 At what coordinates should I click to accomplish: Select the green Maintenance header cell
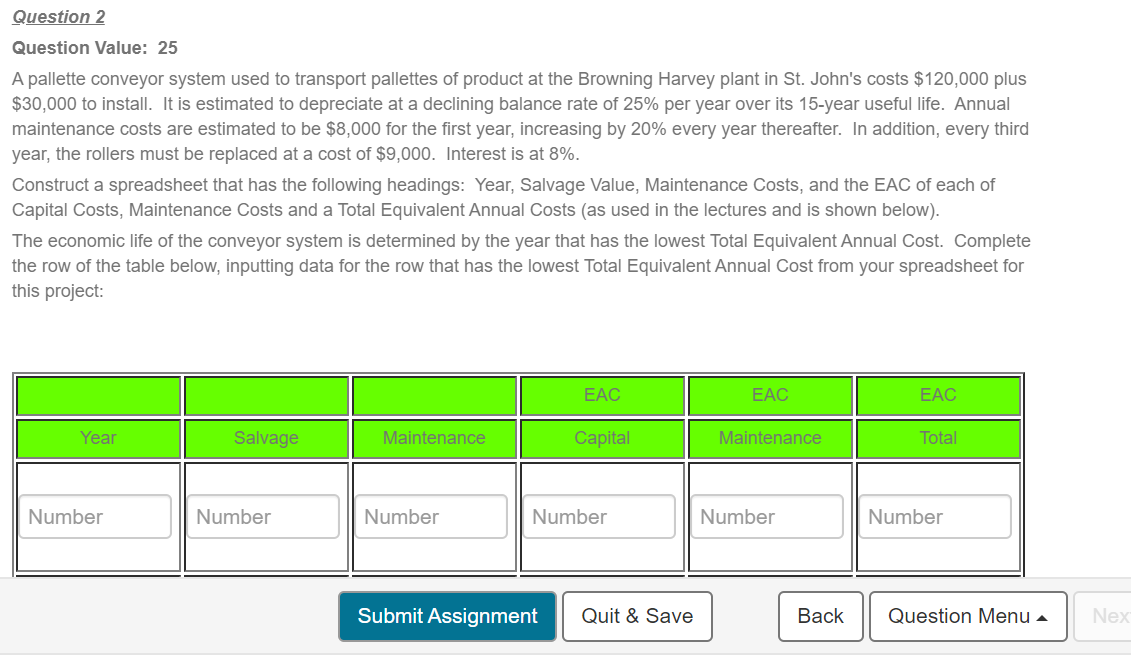point(434,438)
